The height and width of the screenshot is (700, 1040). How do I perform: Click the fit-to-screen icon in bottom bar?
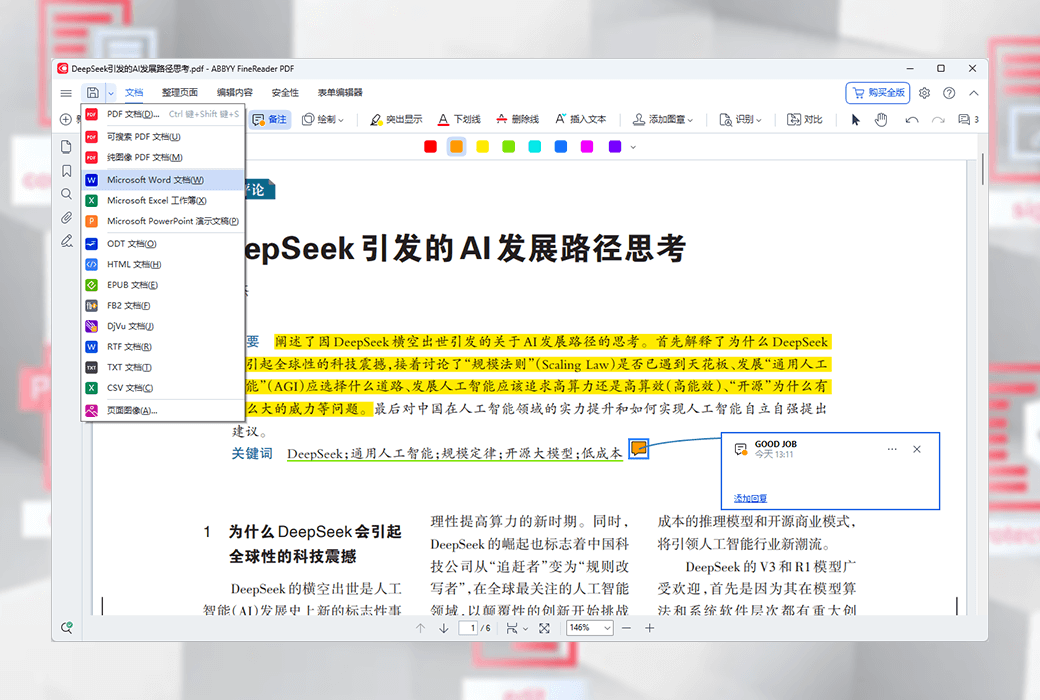tap(544, 628)
